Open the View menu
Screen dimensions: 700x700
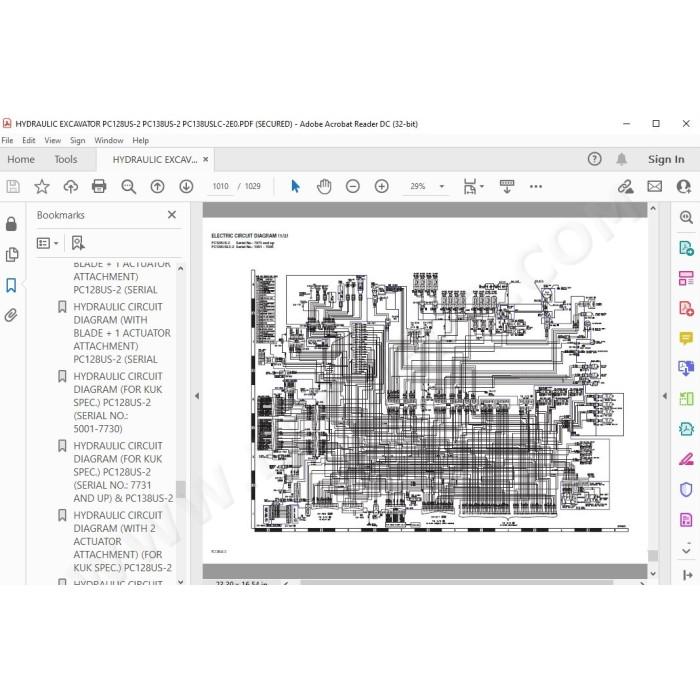click(x=52, y=140)
